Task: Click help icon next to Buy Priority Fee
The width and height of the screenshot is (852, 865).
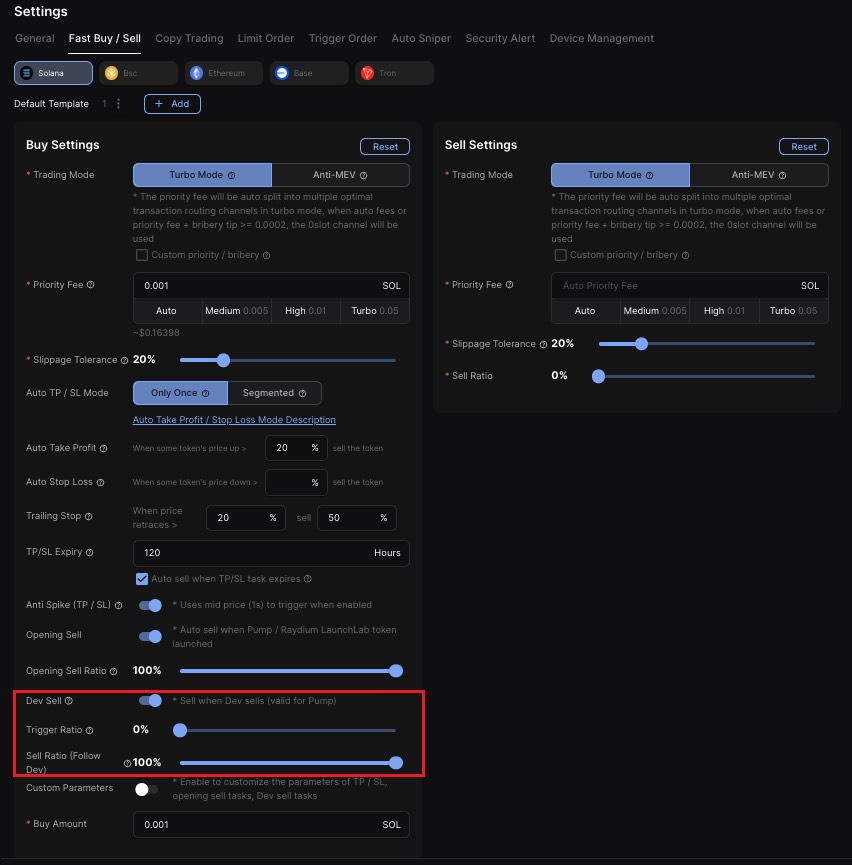Action: tap(91, 285)
